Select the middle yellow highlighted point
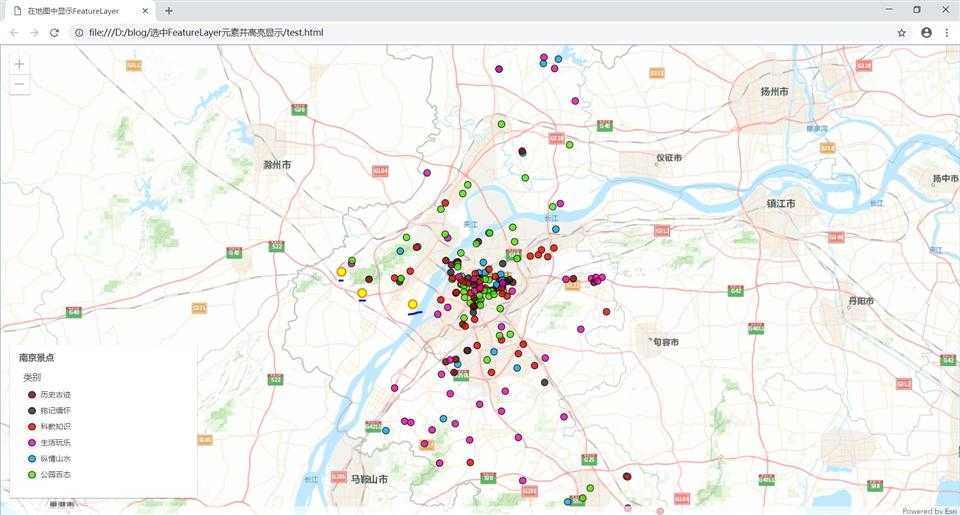960x515 pixels. 362,293
